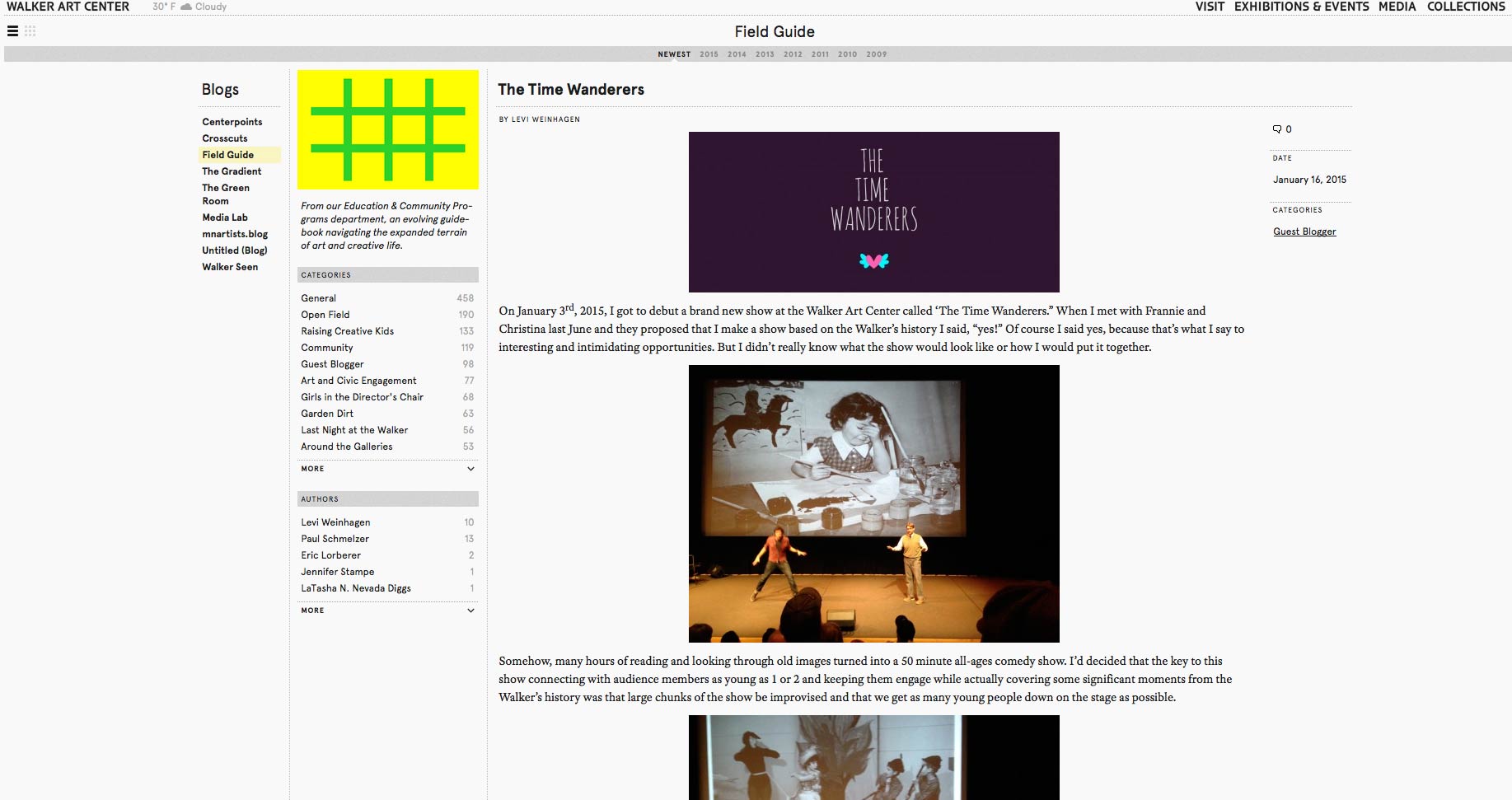Open the Media Lab blog
Screen dimensions: 1512x800
pyautogui.click(x=225, y=218)
